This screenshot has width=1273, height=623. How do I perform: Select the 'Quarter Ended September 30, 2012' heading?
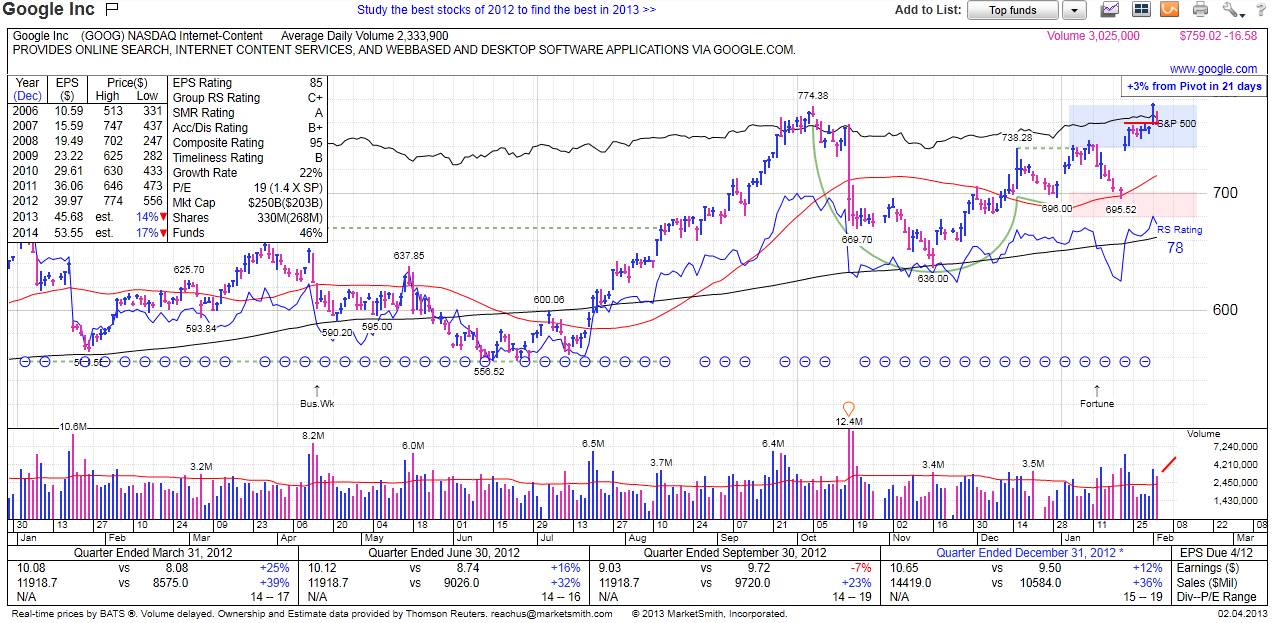click(x=735, y=553)
